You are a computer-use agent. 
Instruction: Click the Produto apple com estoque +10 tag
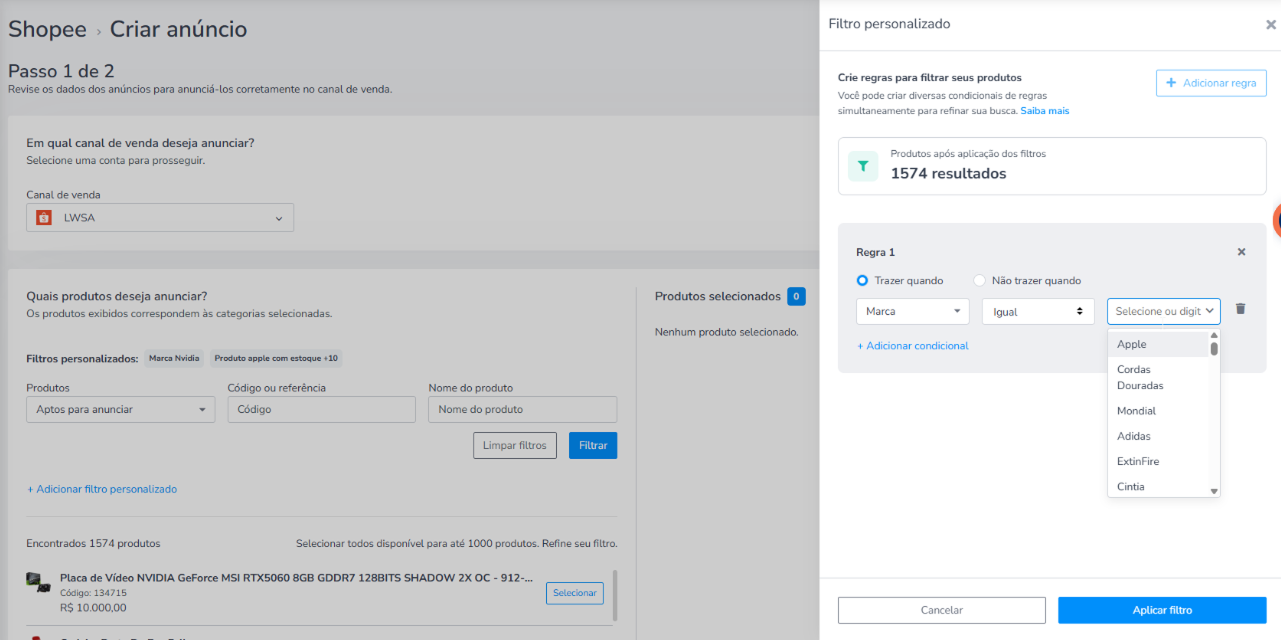pos(276,358)
